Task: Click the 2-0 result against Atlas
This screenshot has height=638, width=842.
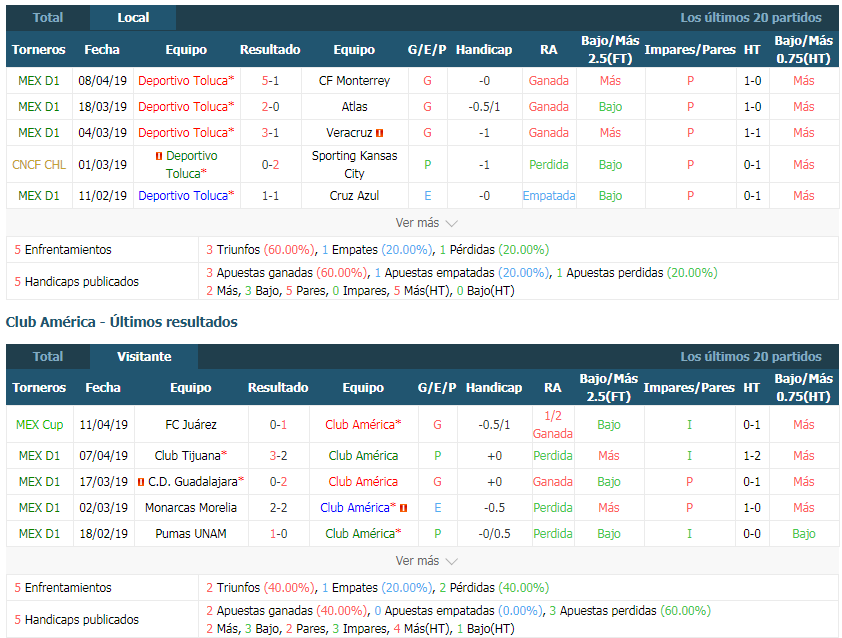Action: tap(270, 107)
